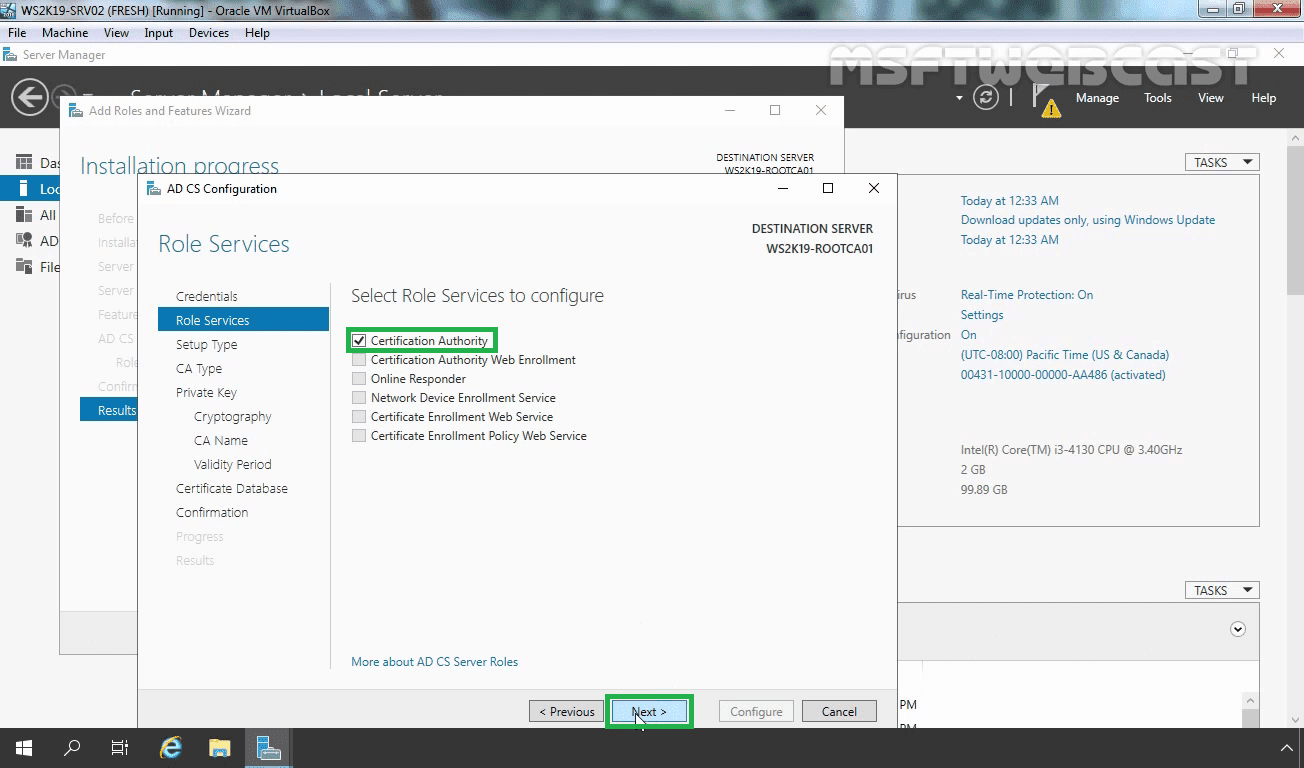Click the taskbar search magnifier icon

72,747
